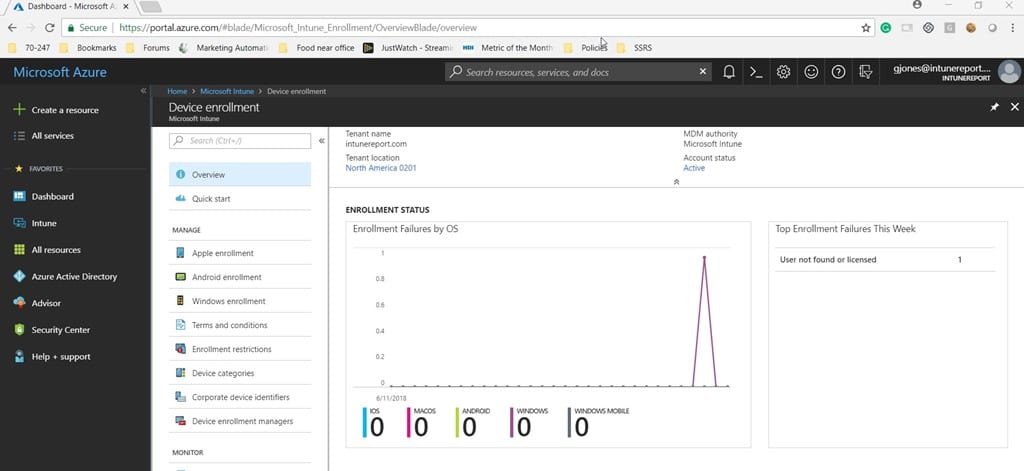This screenshot has width=1024, height=471.
Task: Click the Terms and conditions icon
Action: click(x=180, y=325)
